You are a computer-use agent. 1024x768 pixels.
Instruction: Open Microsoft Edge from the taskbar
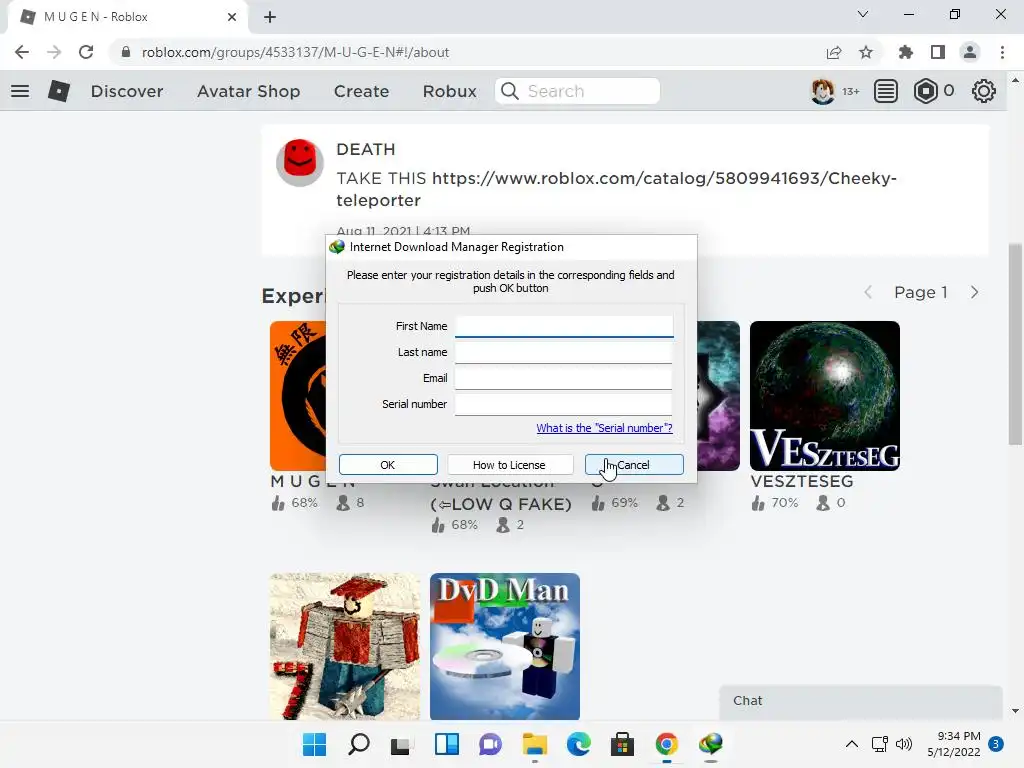pos(579,744)
